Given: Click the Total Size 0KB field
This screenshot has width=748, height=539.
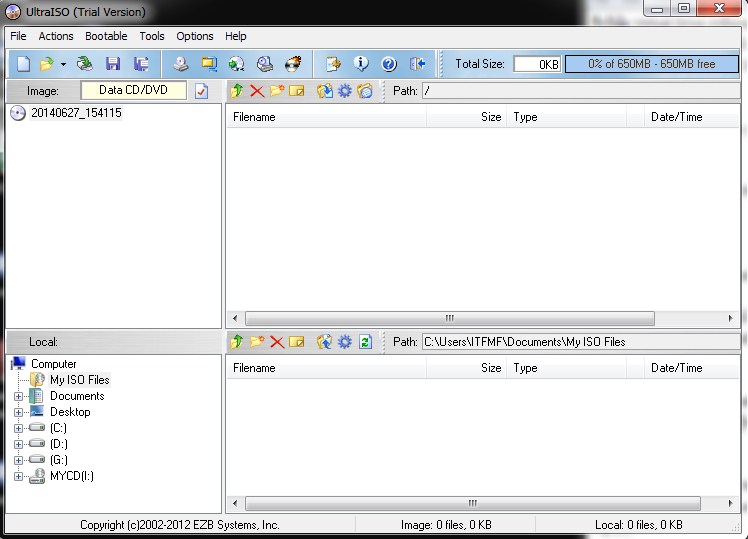Looking at the screenshot, I should click(x=537, y=64).
